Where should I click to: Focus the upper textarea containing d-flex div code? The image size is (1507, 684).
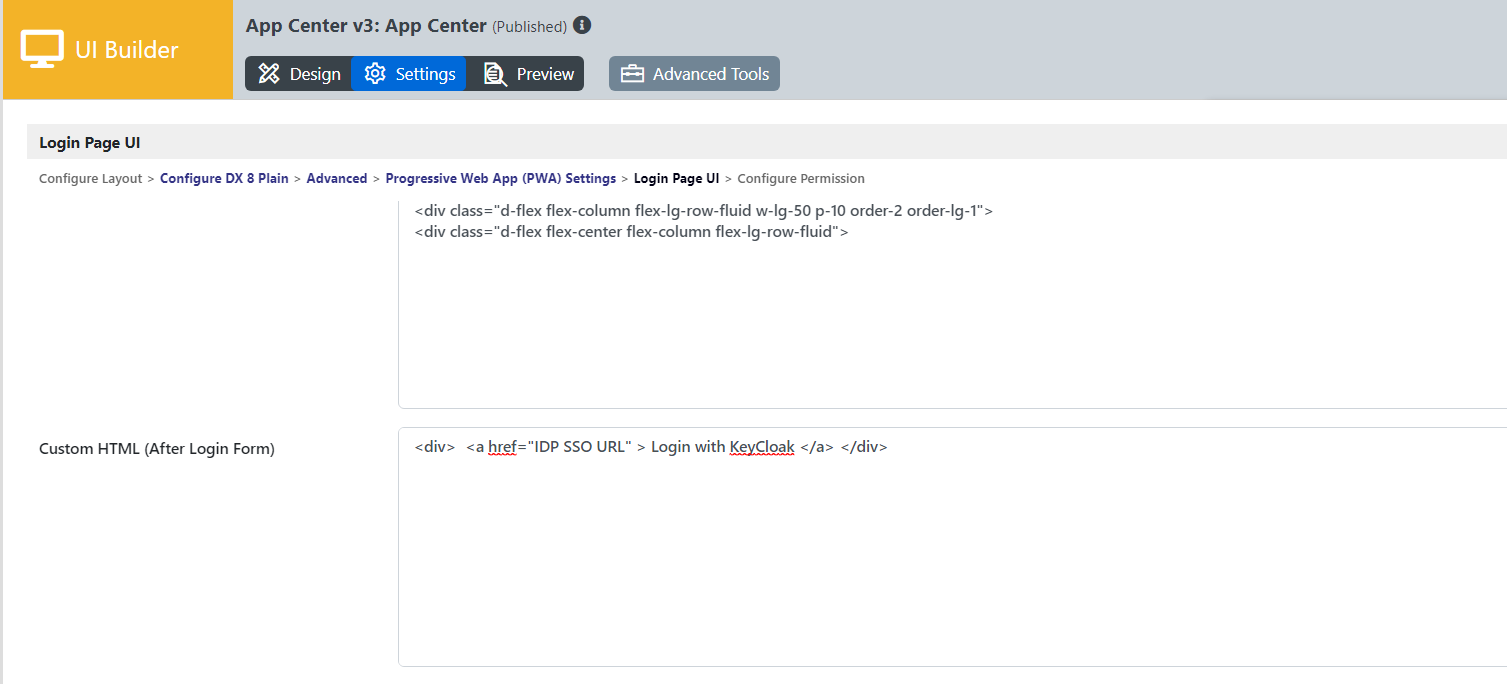[950, 320]
